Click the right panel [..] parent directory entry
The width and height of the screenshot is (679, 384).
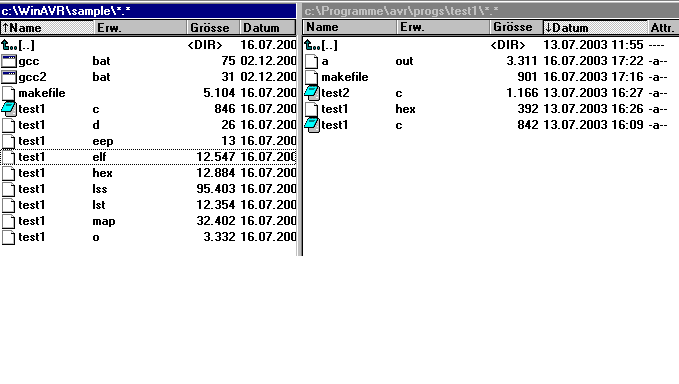coord(329,45)
